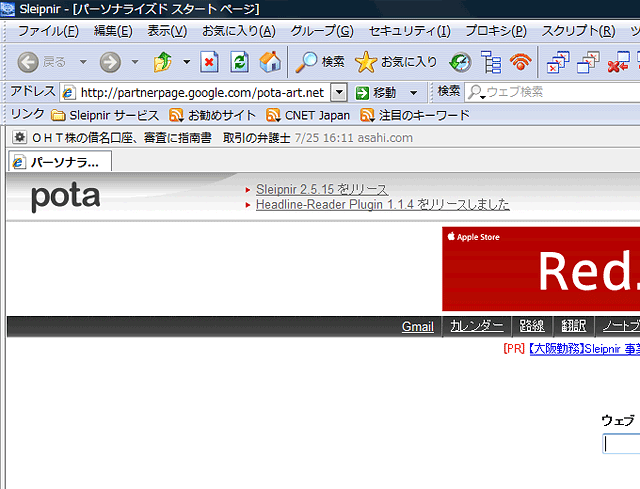This screenshot has height=489, width=640.
Task: Open the Back history dropdown arrow
Action: tap(83, 62)
